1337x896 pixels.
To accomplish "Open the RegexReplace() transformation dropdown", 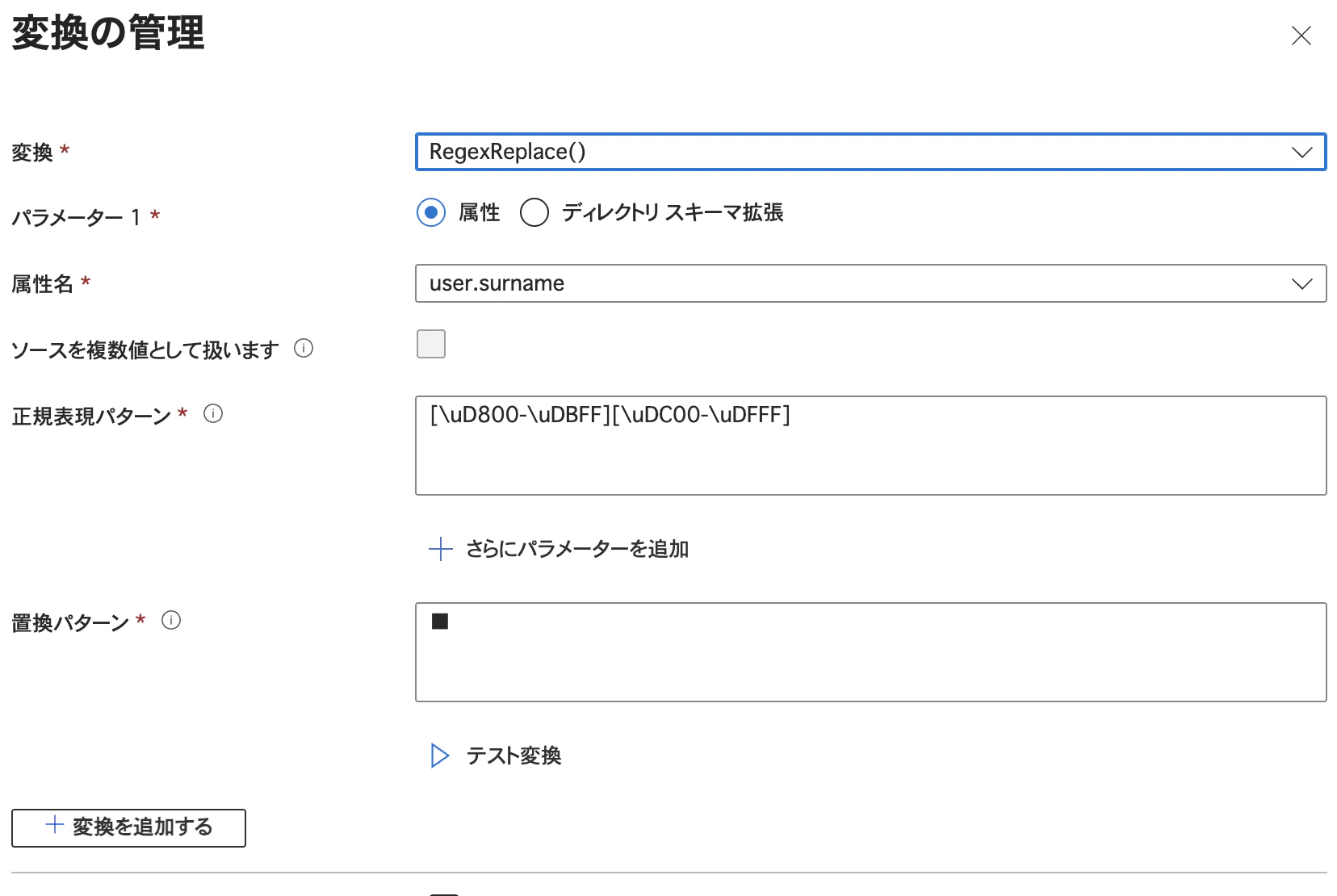I will point(870,152).
